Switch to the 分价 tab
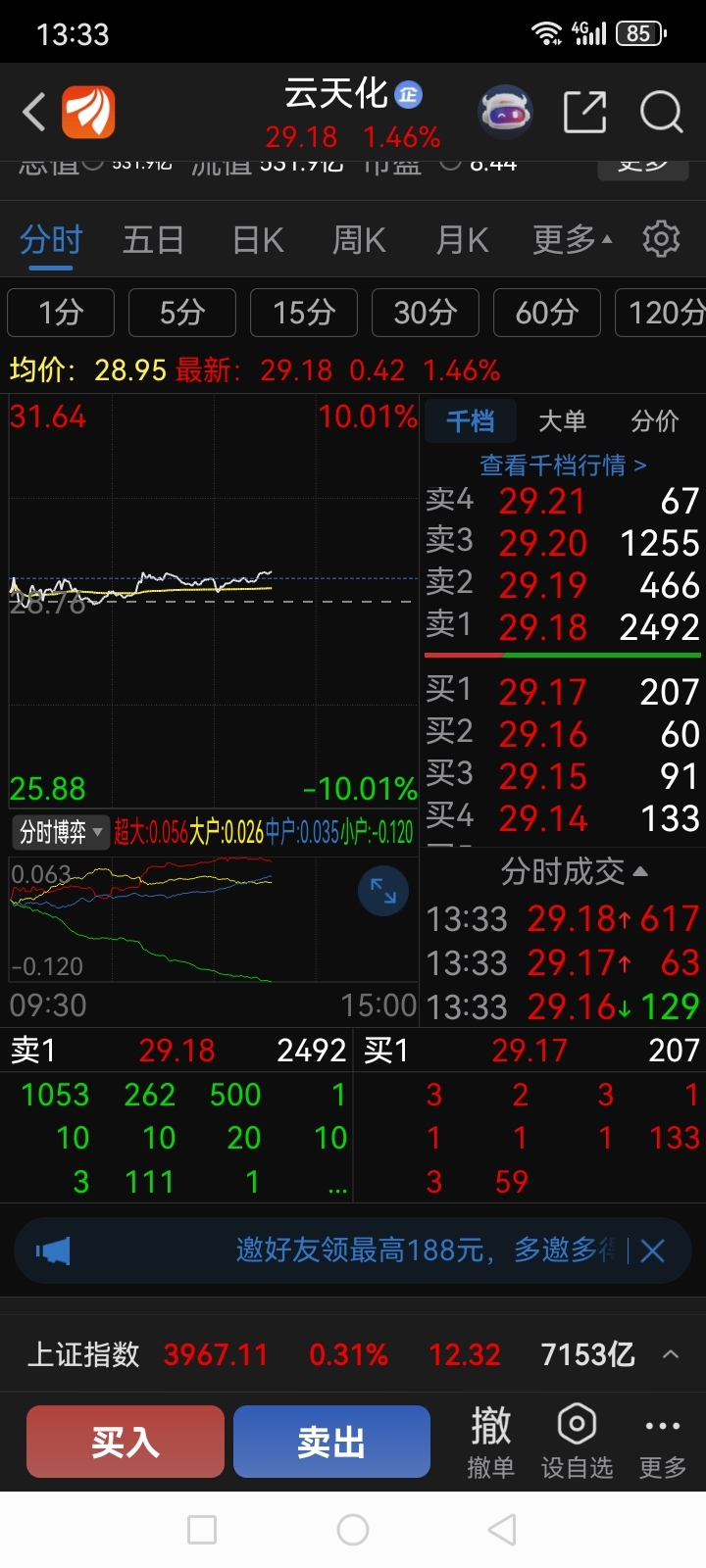 (x=655, y=421)
